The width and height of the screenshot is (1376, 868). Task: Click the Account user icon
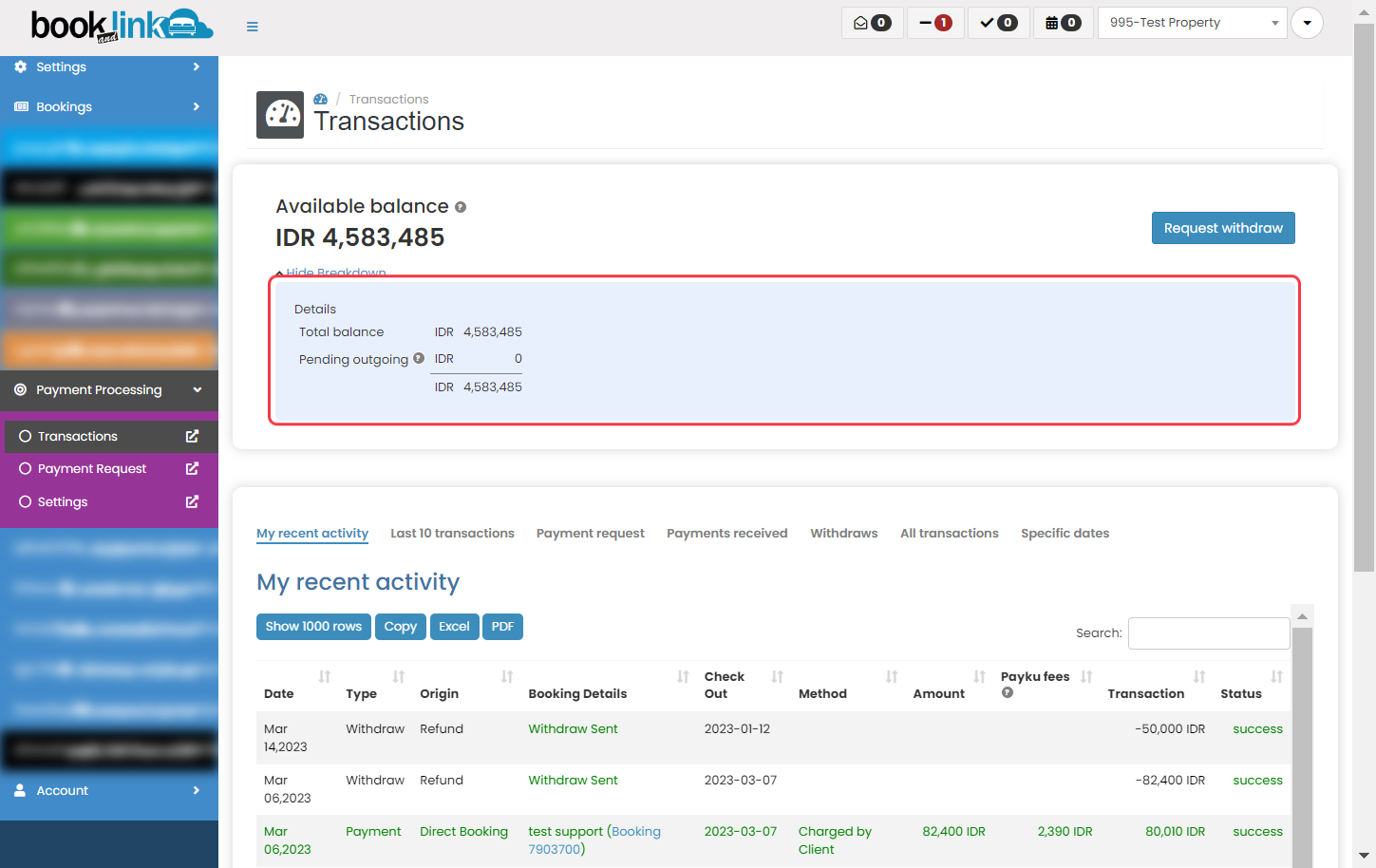tap(20, 790)
